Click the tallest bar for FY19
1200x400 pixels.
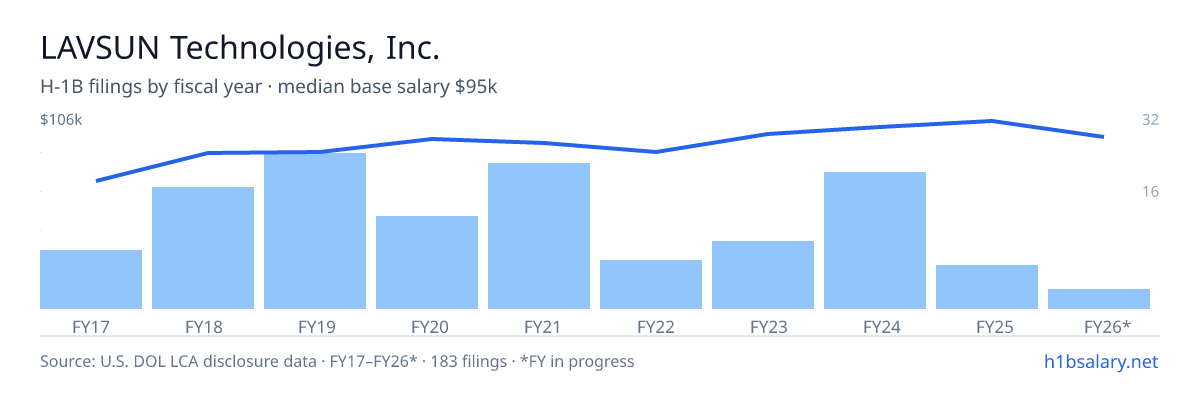[315, 231]
